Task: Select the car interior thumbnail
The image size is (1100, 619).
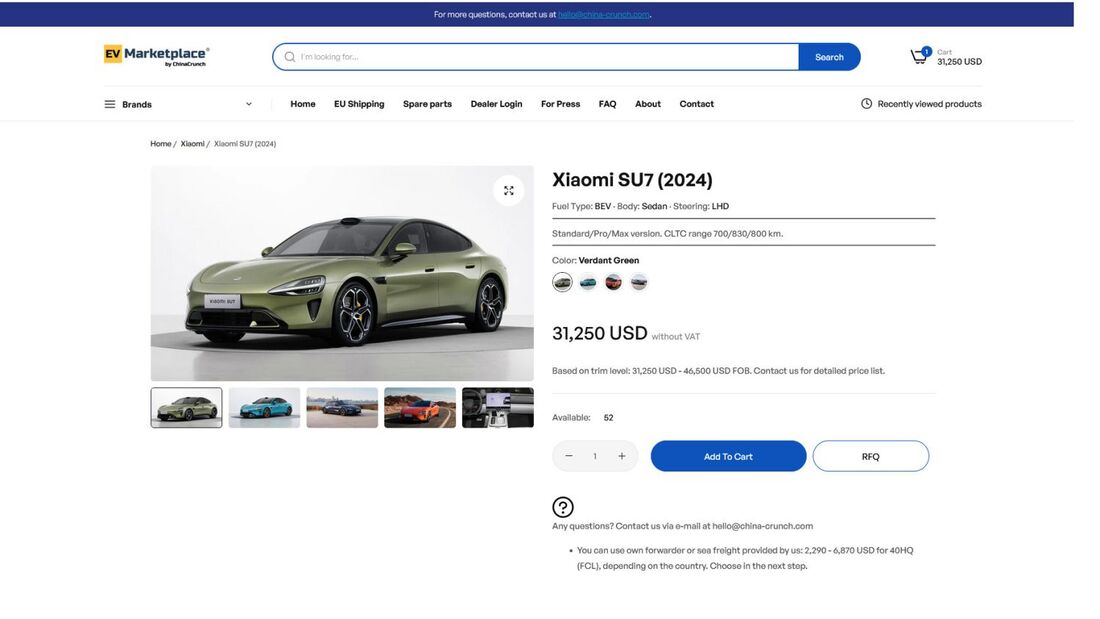Action: coord(498,408)
